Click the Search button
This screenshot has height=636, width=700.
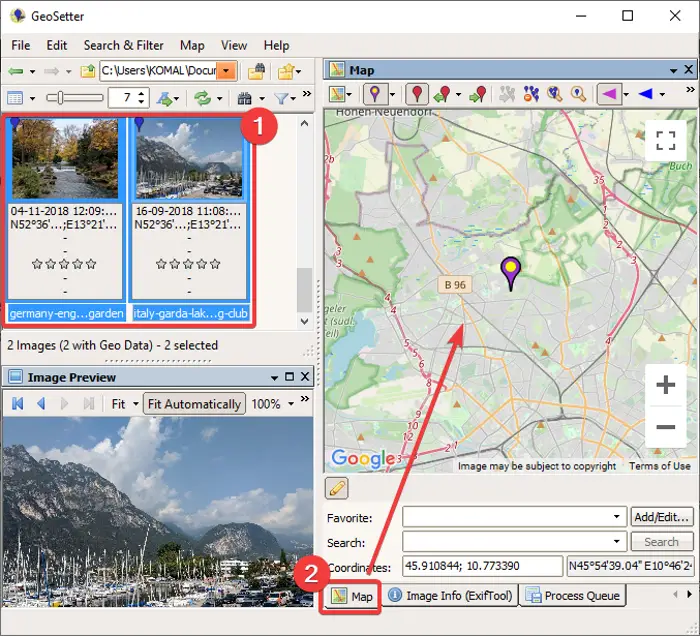662,542
